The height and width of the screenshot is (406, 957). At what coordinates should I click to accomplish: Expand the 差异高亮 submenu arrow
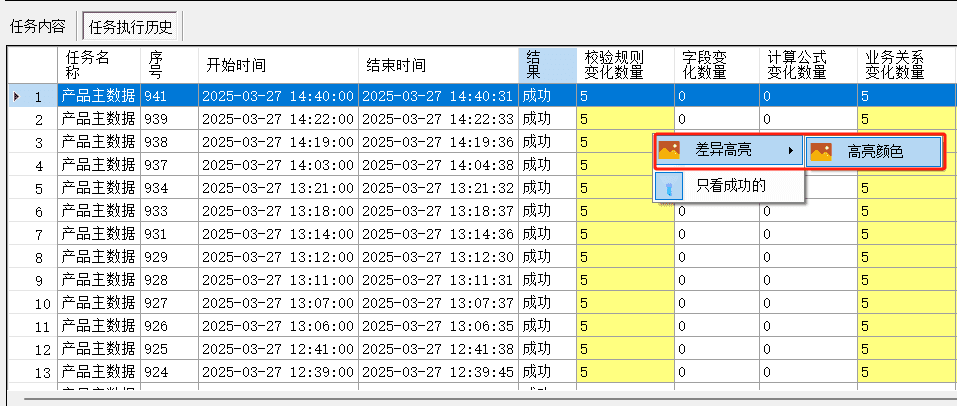point(791,150)
